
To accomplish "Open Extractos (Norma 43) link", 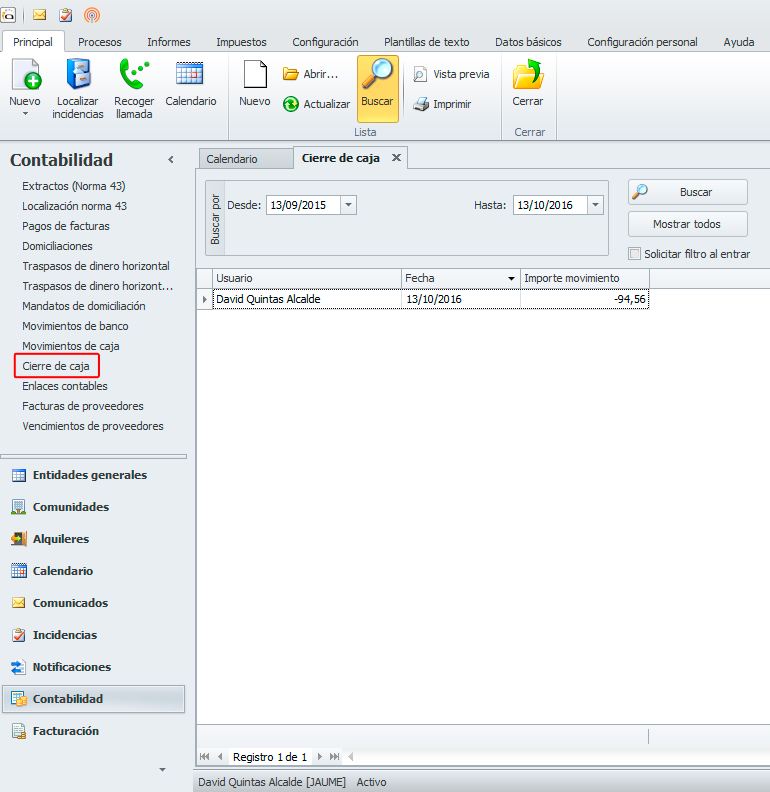I will 74,186.
